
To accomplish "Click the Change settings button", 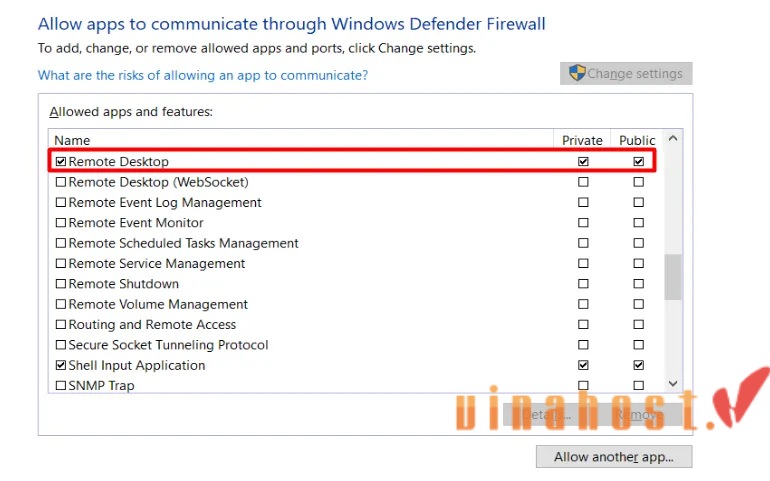I will [626, 73].
